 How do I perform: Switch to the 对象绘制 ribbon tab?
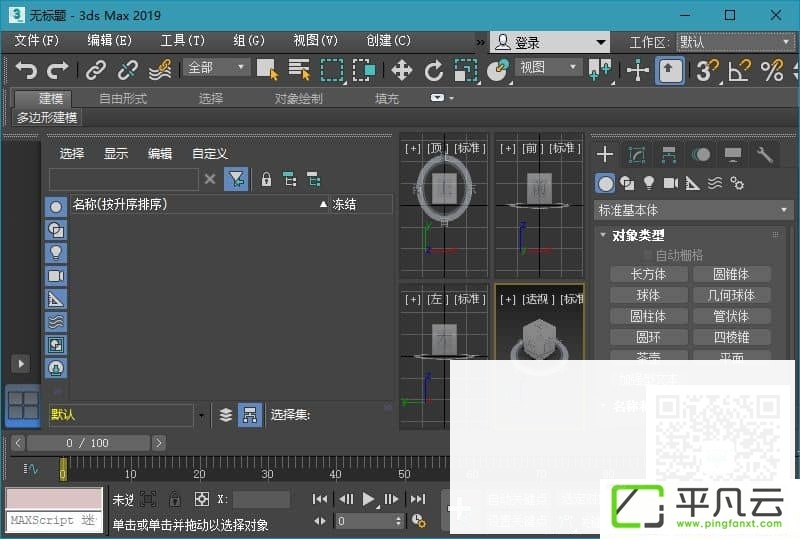click(x=298, y=99)
